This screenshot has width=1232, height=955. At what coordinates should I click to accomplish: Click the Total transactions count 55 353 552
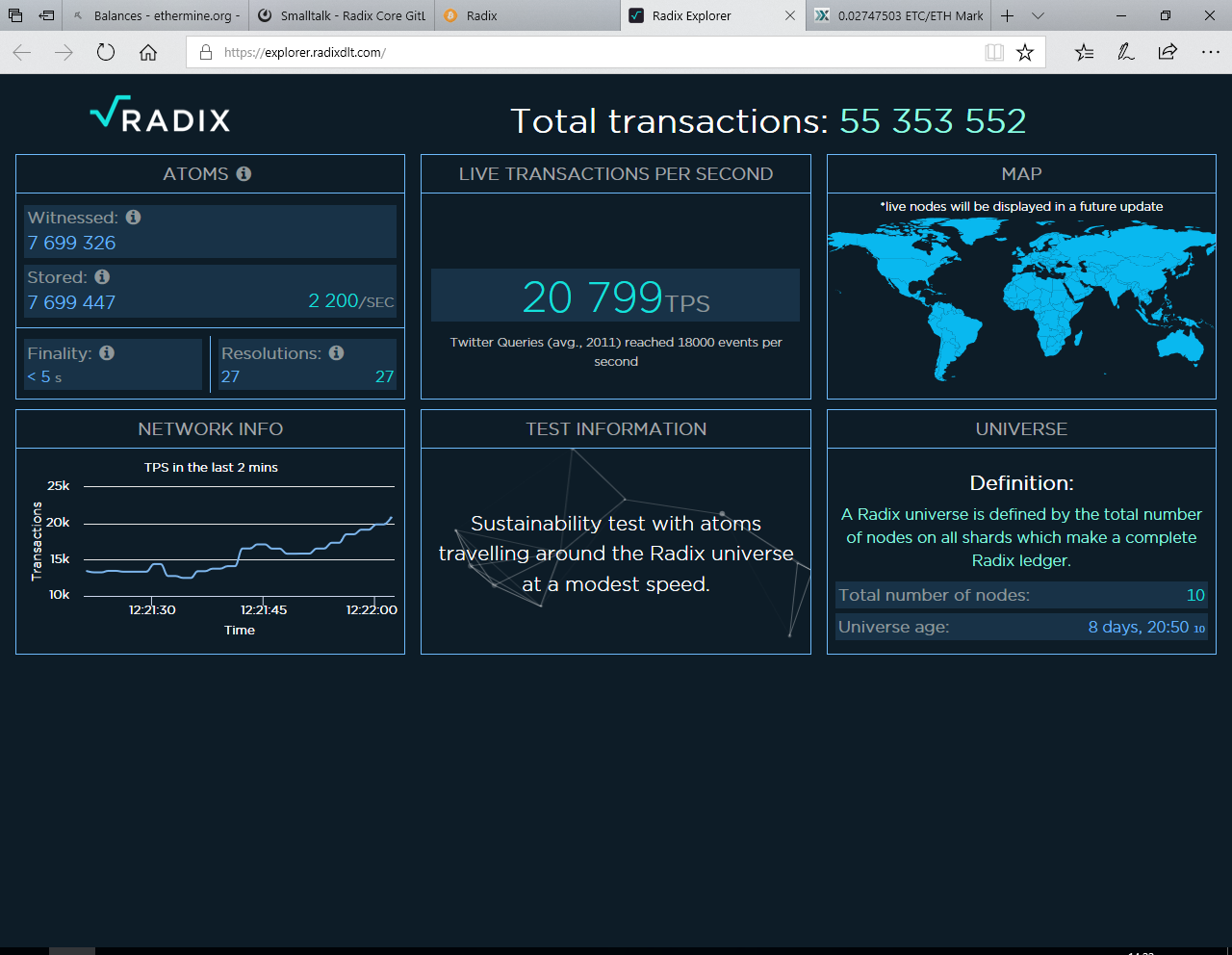coord(933,121)
